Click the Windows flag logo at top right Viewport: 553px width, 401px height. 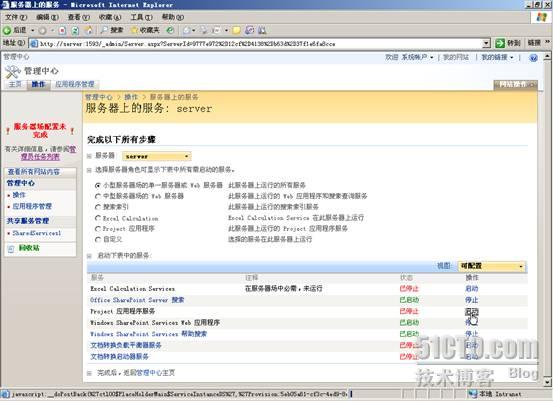click(x=541, y=17)
